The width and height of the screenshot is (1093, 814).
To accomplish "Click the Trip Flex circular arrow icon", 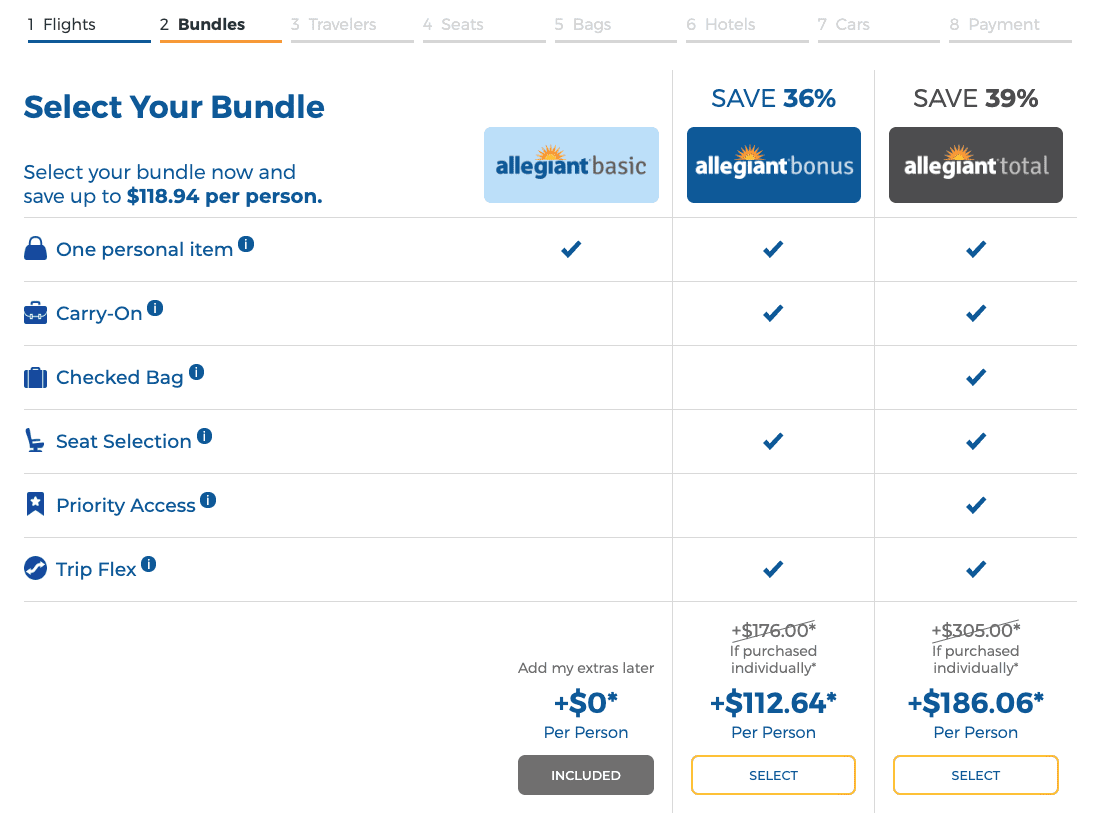I will [x=35, y=569].
